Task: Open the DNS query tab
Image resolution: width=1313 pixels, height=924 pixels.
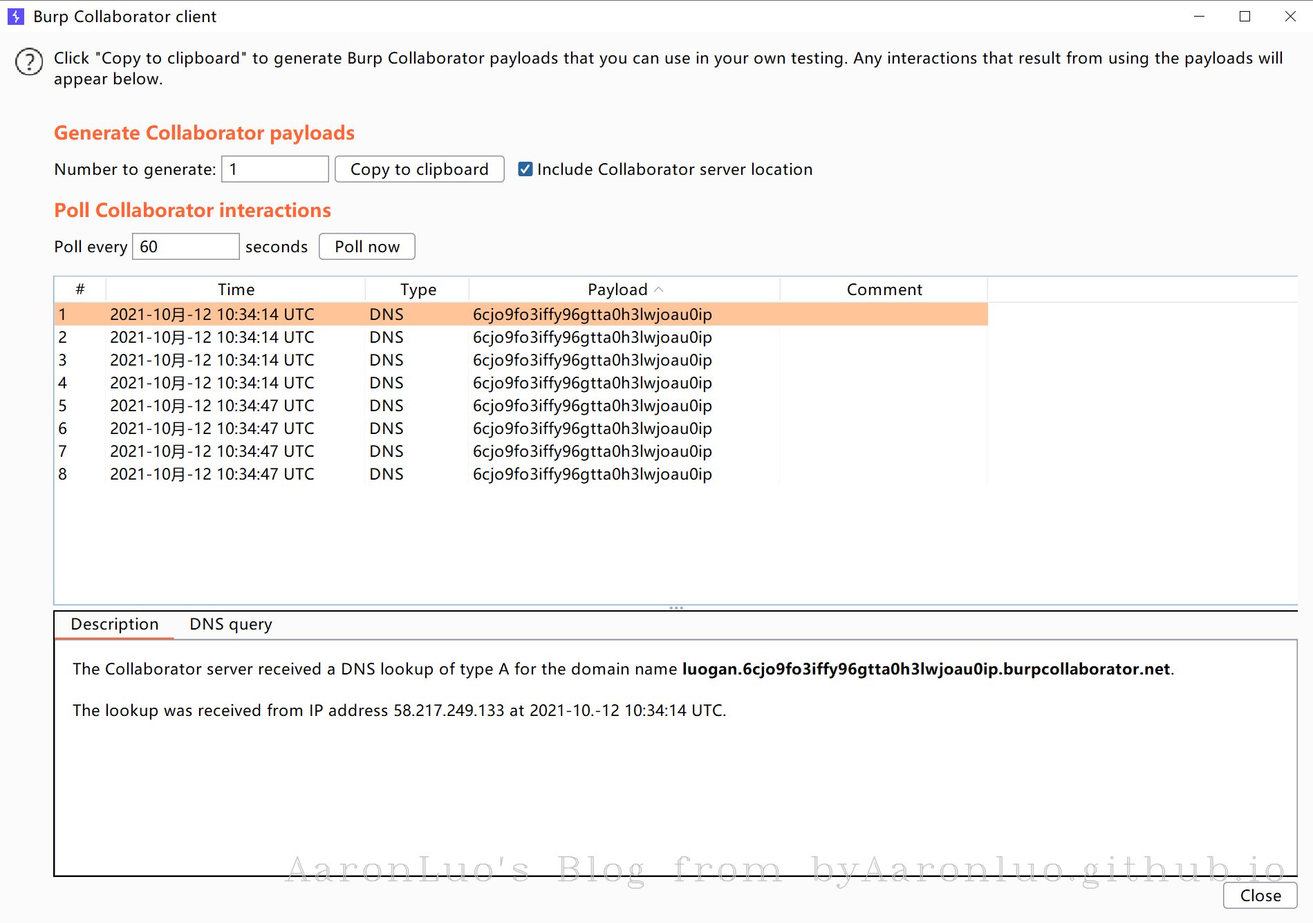Action: [x=231, y=624]
